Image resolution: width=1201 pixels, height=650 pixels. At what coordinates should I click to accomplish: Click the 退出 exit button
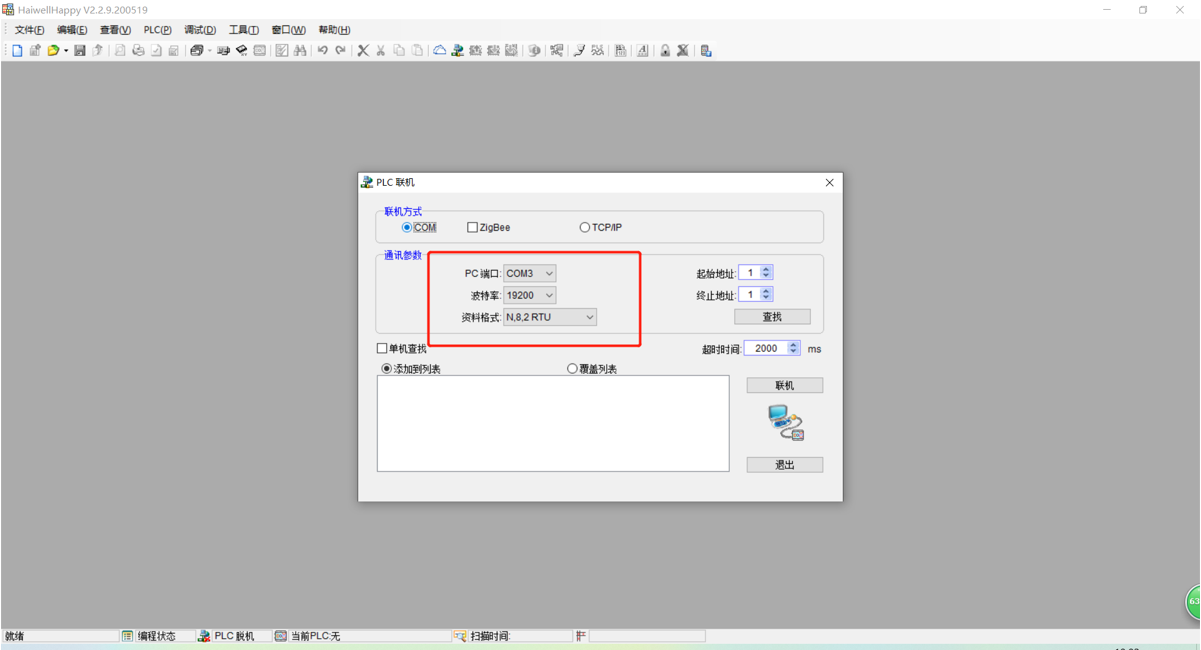(785, 465)
